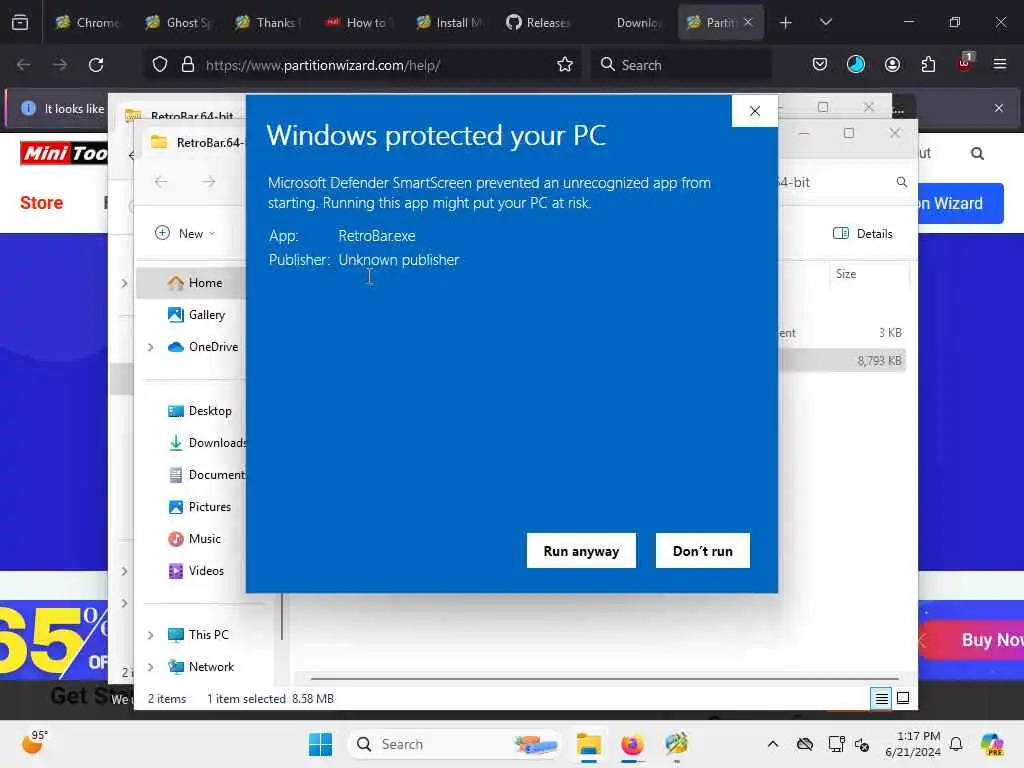The image size is (1024, 768).
Task: Switch to the Thanks tab
Action: click(268, 22)
